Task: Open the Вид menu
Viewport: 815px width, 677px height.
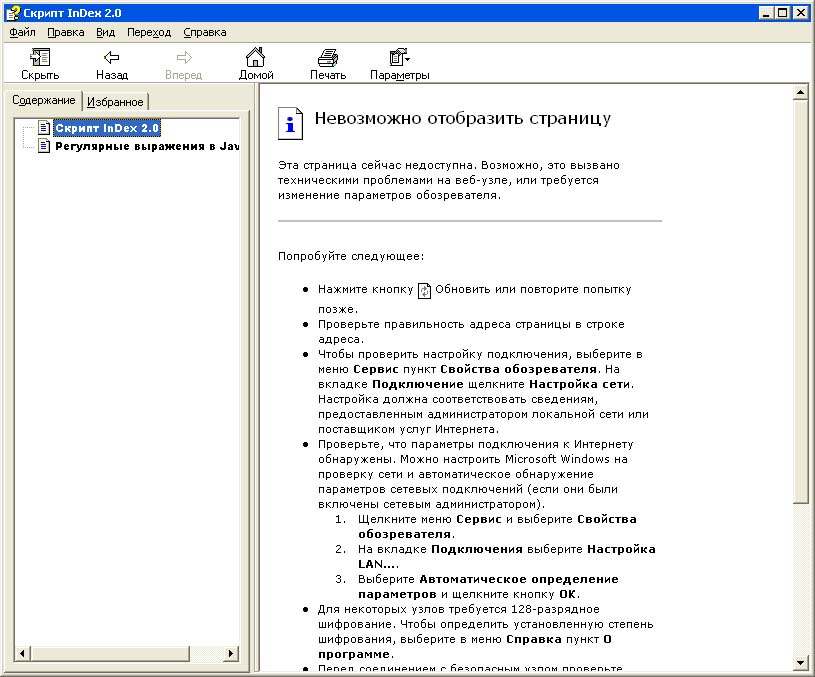Action: pos(106,32)
